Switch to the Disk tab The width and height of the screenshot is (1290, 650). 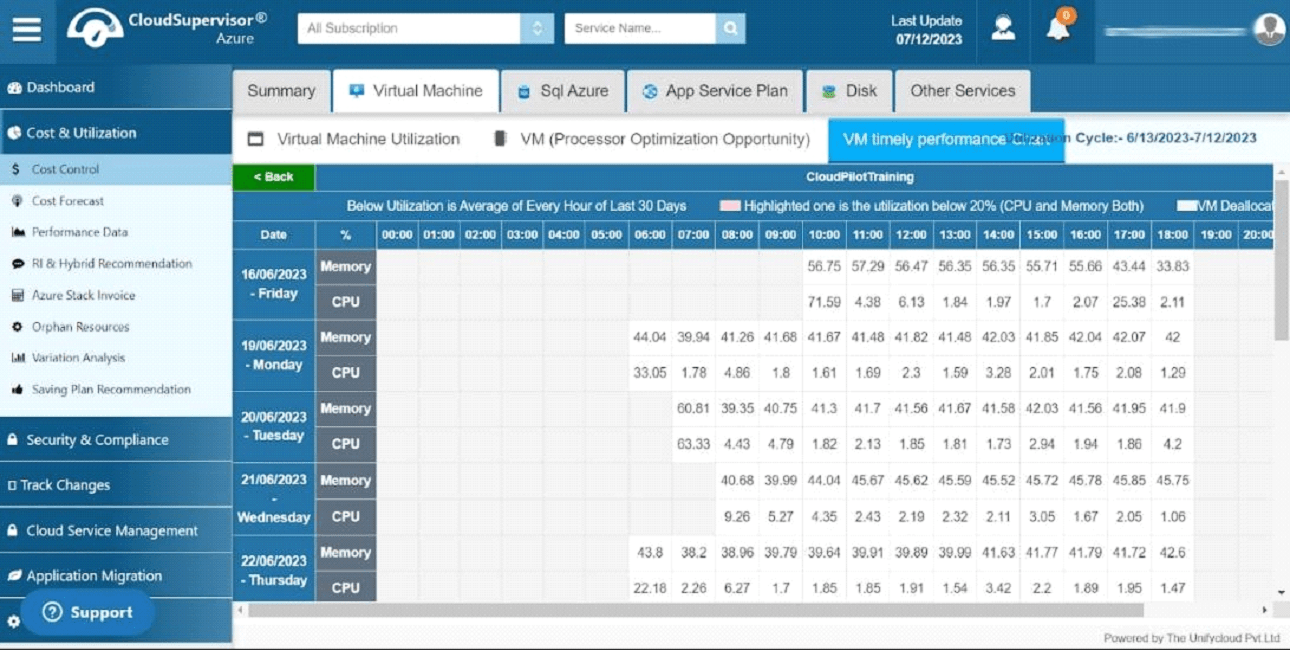click(849, 91)
